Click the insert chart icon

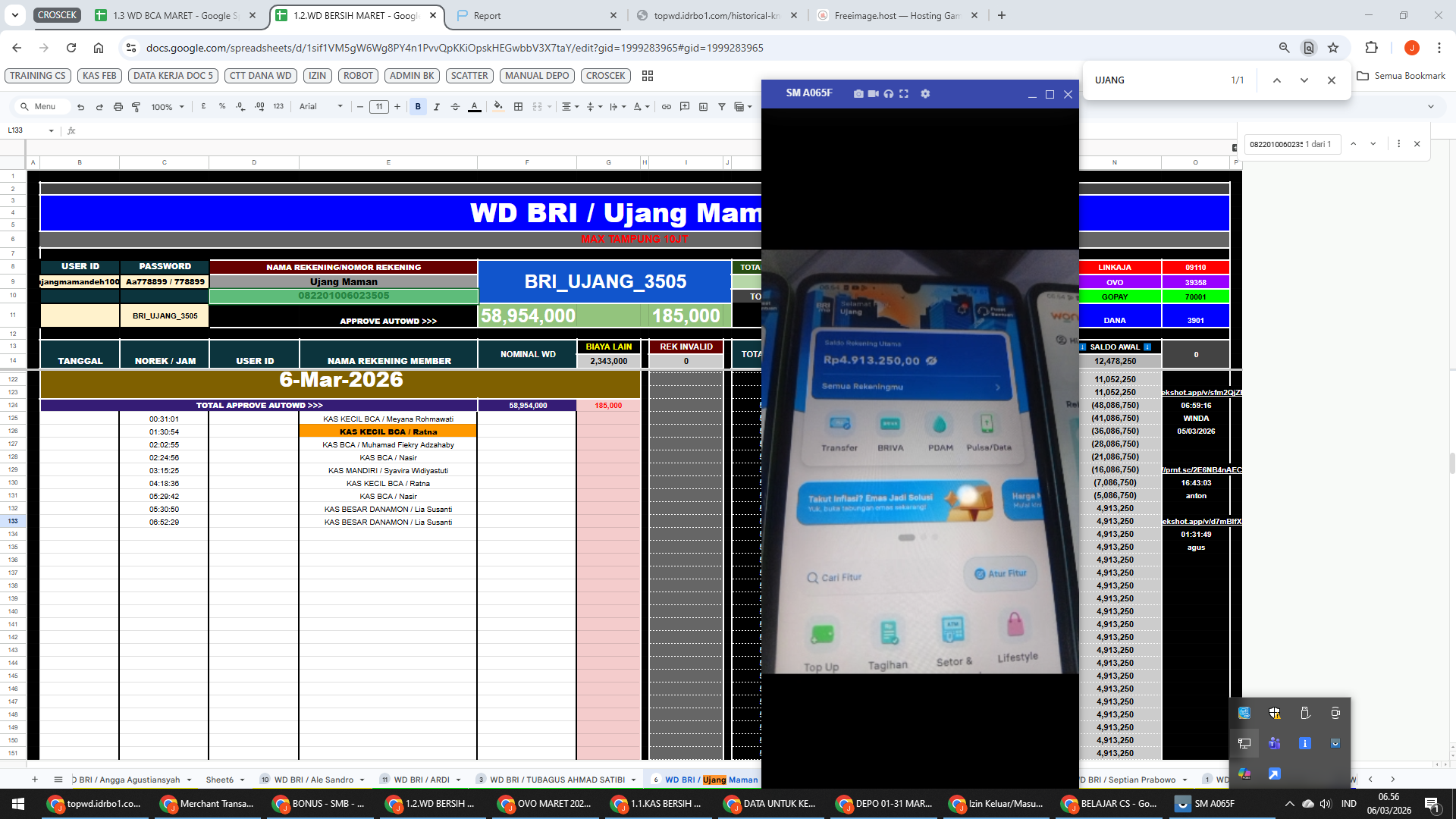[x=703, y=107]
